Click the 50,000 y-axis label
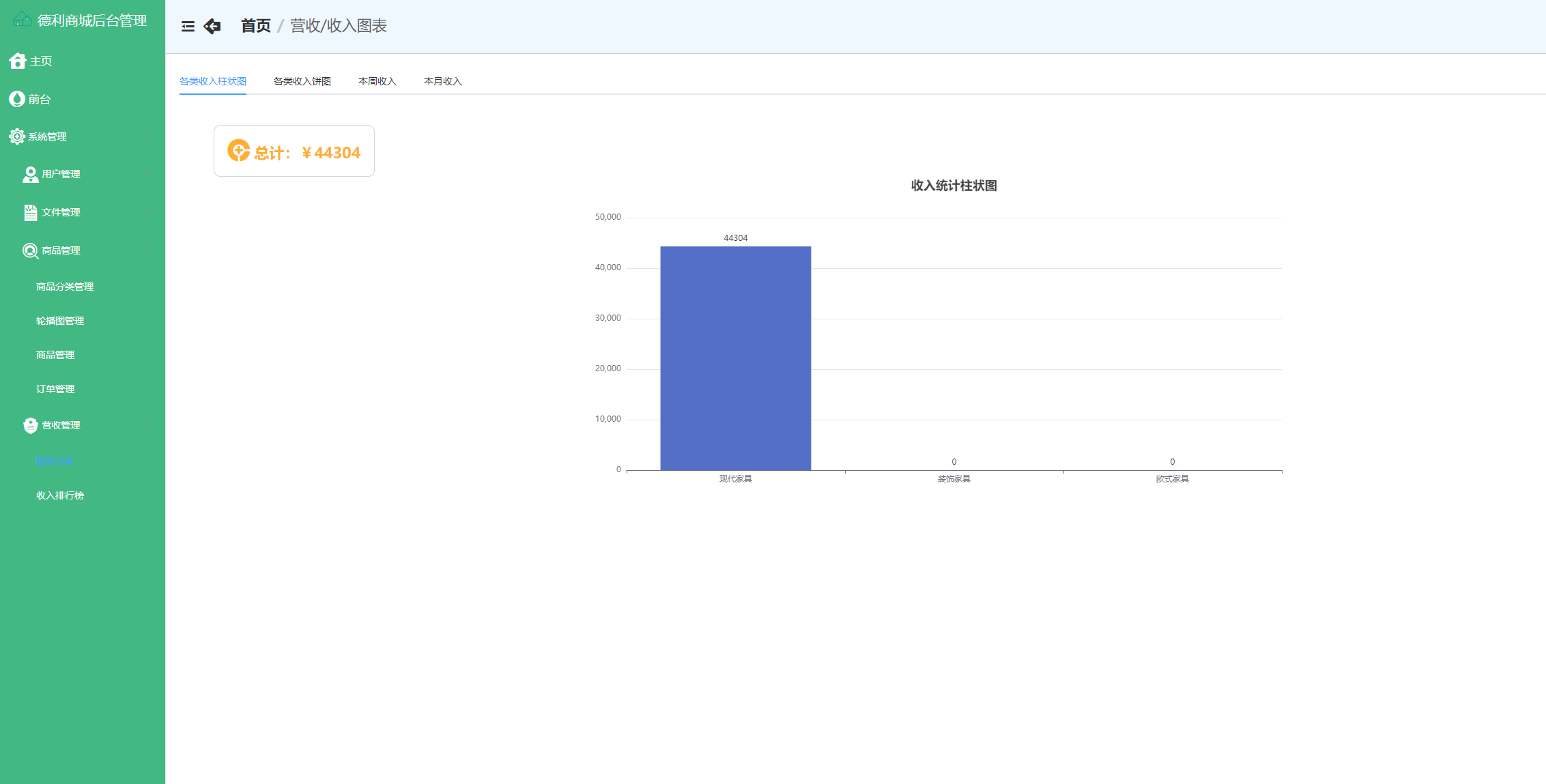 click(608, 217)
